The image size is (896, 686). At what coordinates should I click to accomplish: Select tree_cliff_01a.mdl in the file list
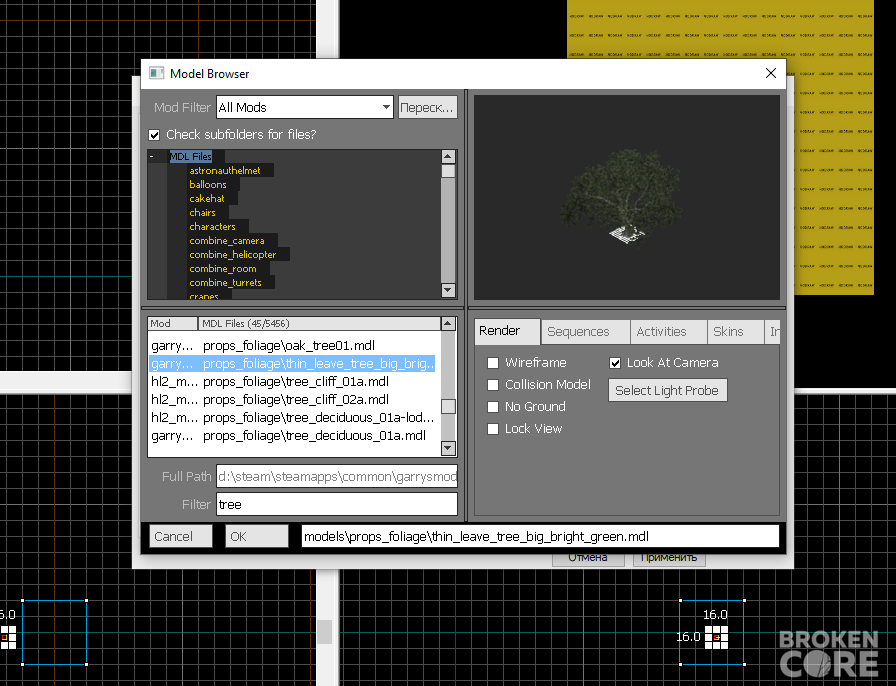(x=293, y=382)
